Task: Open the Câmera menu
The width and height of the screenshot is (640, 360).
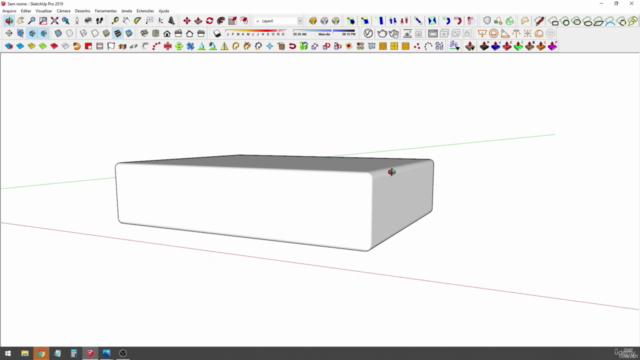Action: 63,11
